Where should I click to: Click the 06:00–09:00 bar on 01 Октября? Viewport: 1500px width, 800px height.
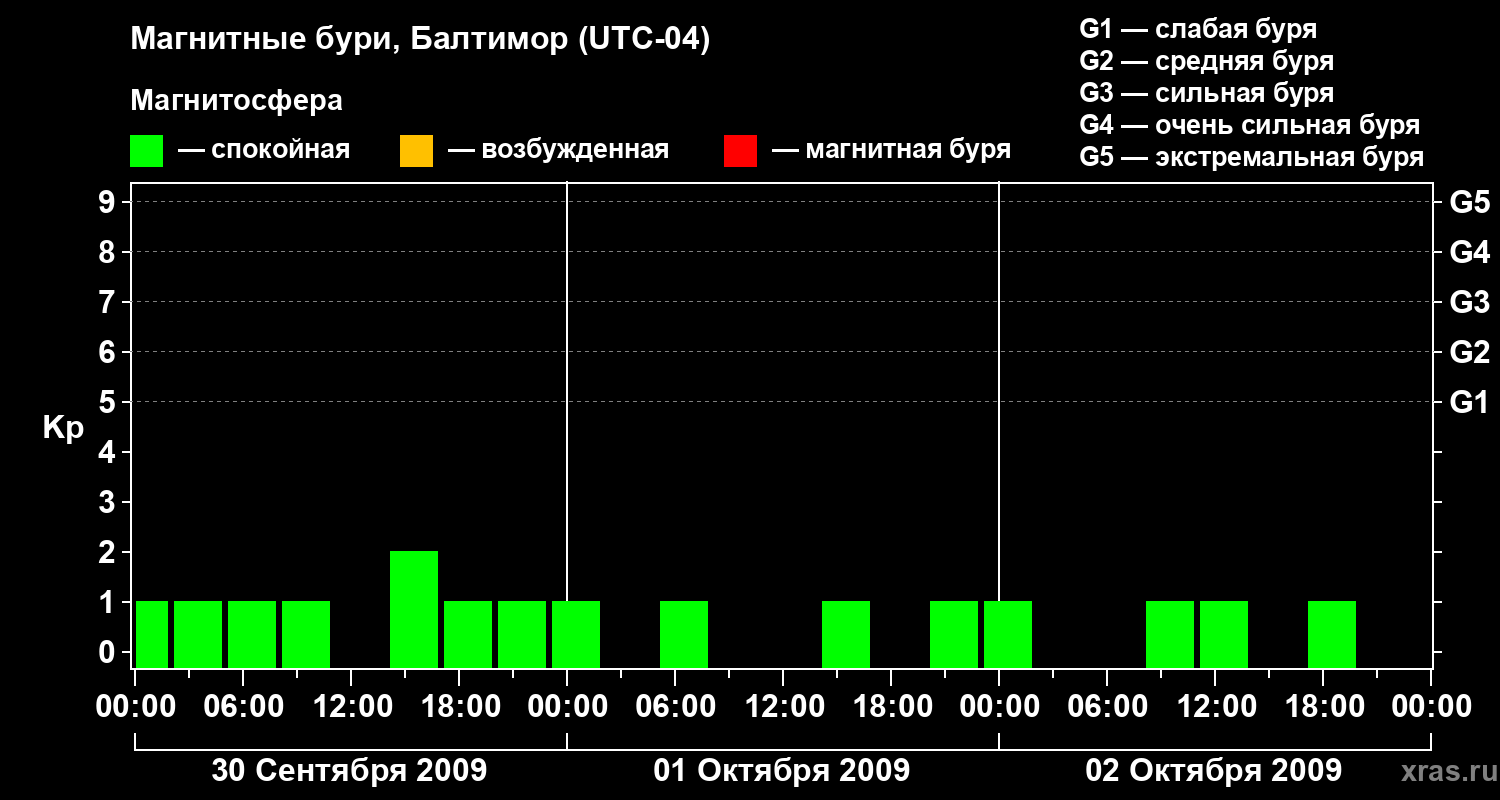[684, 634]
